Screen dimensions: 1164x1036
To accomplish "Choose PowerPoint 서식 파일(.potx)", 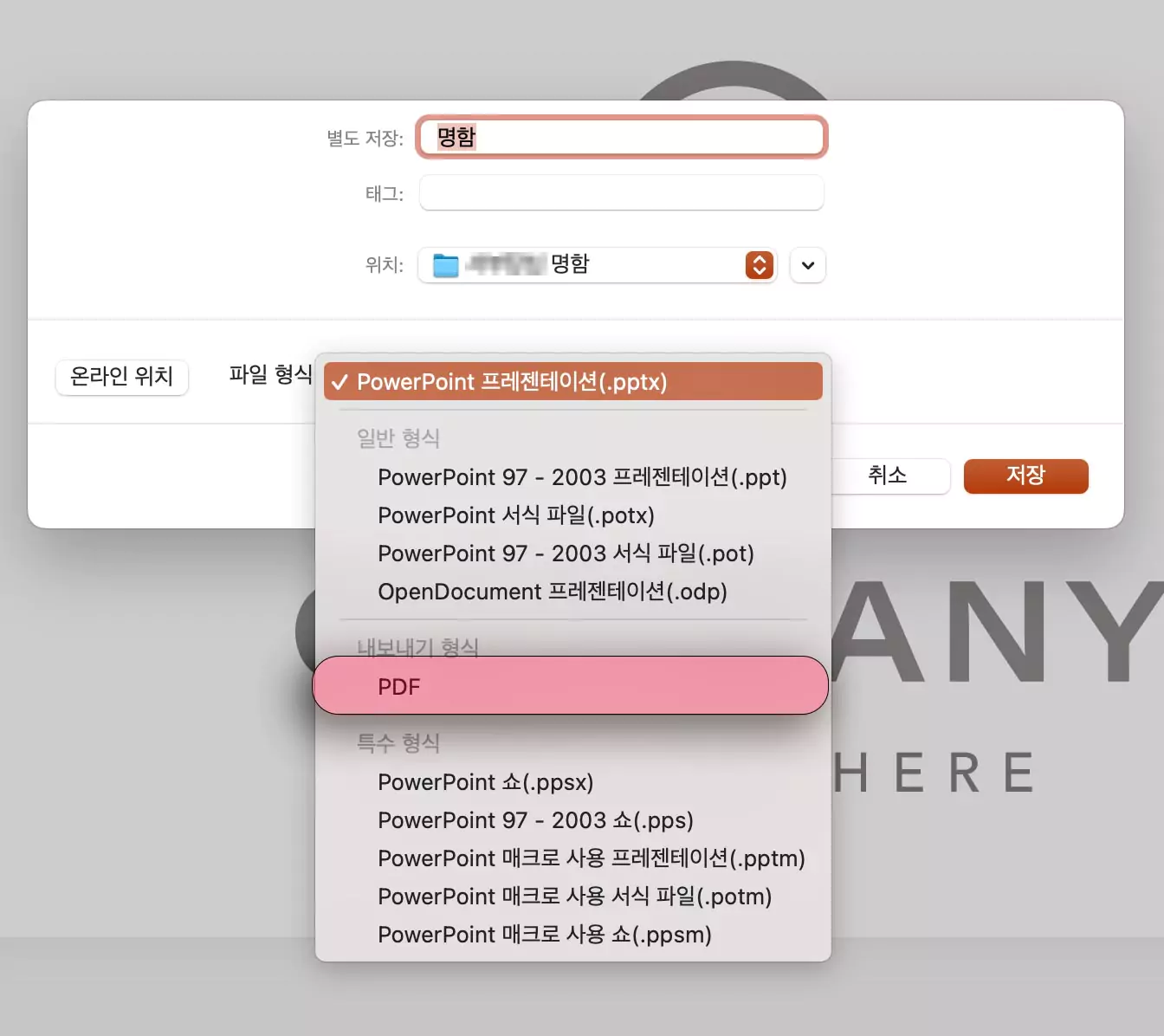I will (572, 515).
